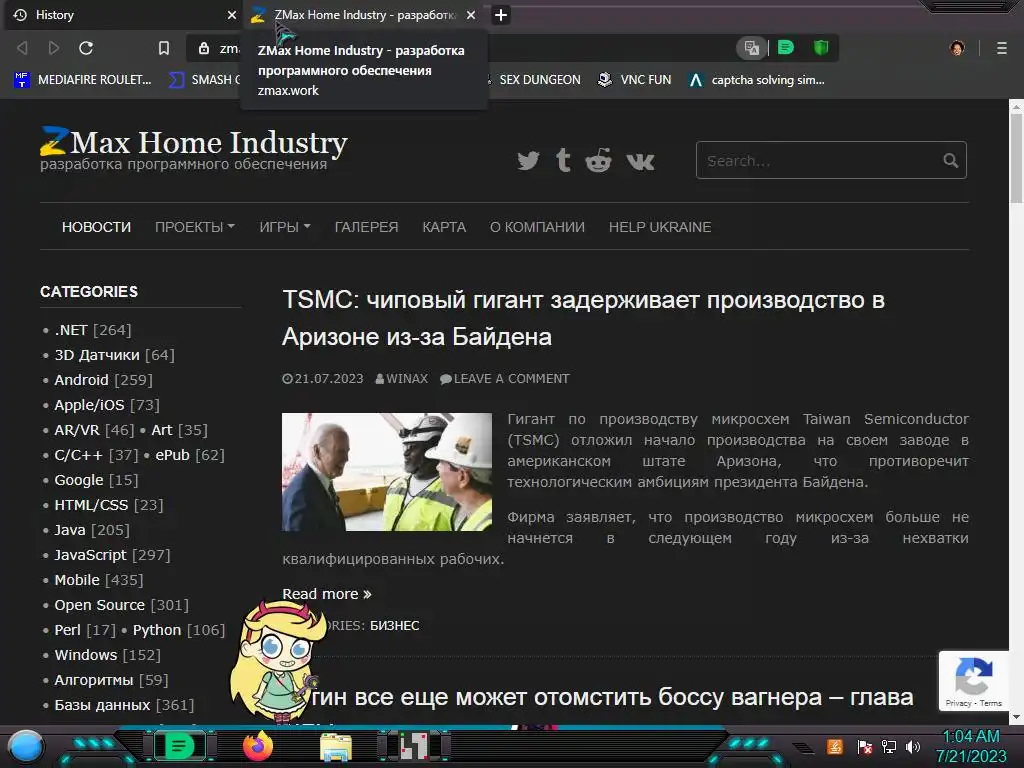Click the reCAPTCHA badge
This screenshot has width=1024, height=768.
click(974, 682)
